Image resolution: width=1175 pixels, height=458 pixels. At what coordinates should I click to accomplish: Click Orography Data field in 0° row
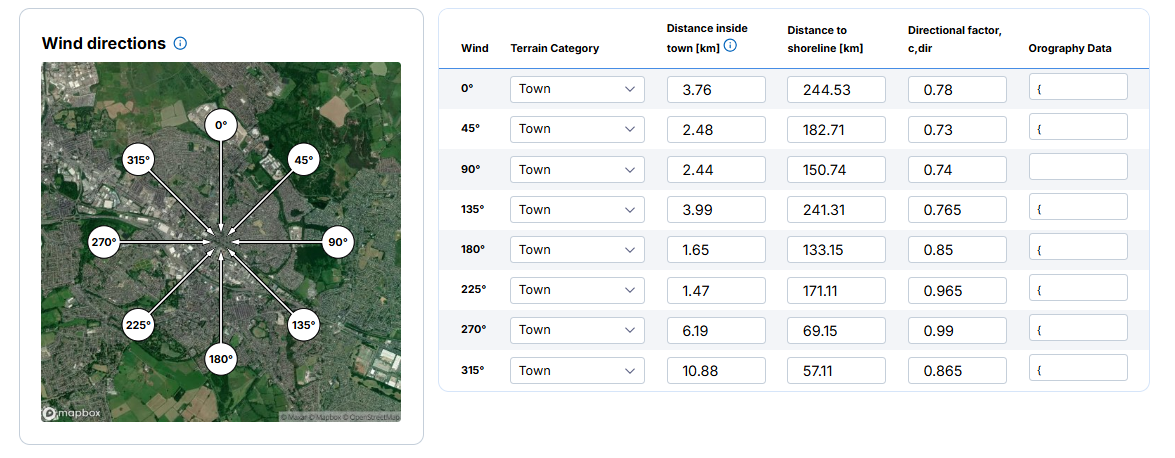[x=1078, y=86]
